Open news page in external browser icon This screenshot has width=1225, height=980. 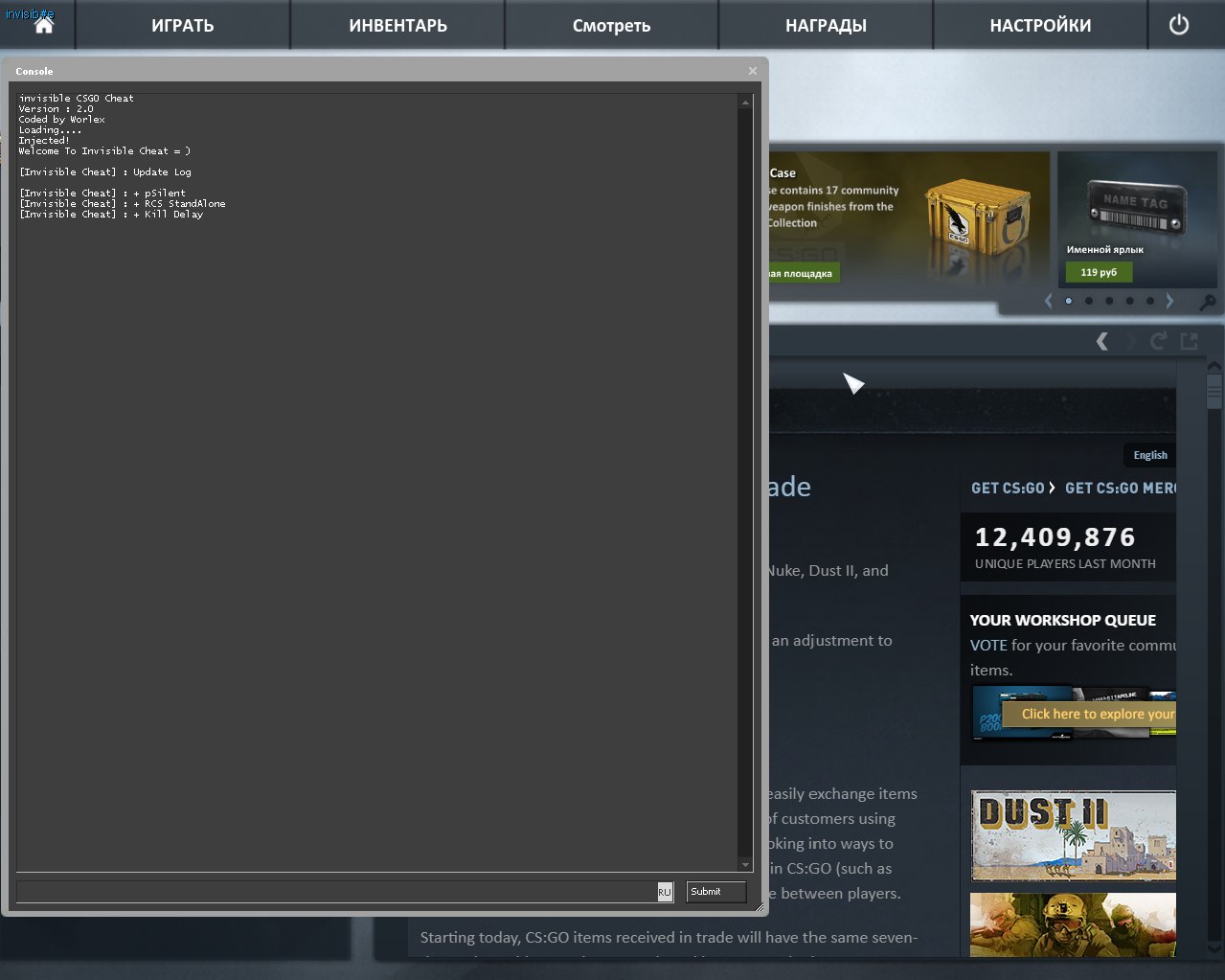point(1190,341)
